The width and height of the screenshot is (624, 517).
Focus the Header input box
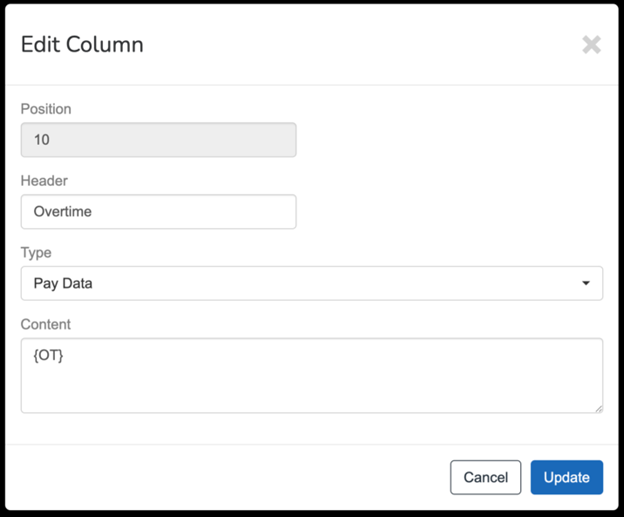(x=158, y=212)
